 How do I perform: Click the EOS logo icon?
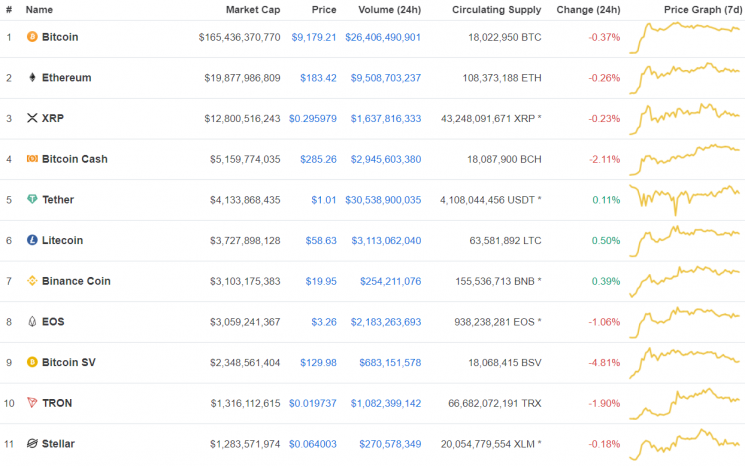[x=32, y=322]
